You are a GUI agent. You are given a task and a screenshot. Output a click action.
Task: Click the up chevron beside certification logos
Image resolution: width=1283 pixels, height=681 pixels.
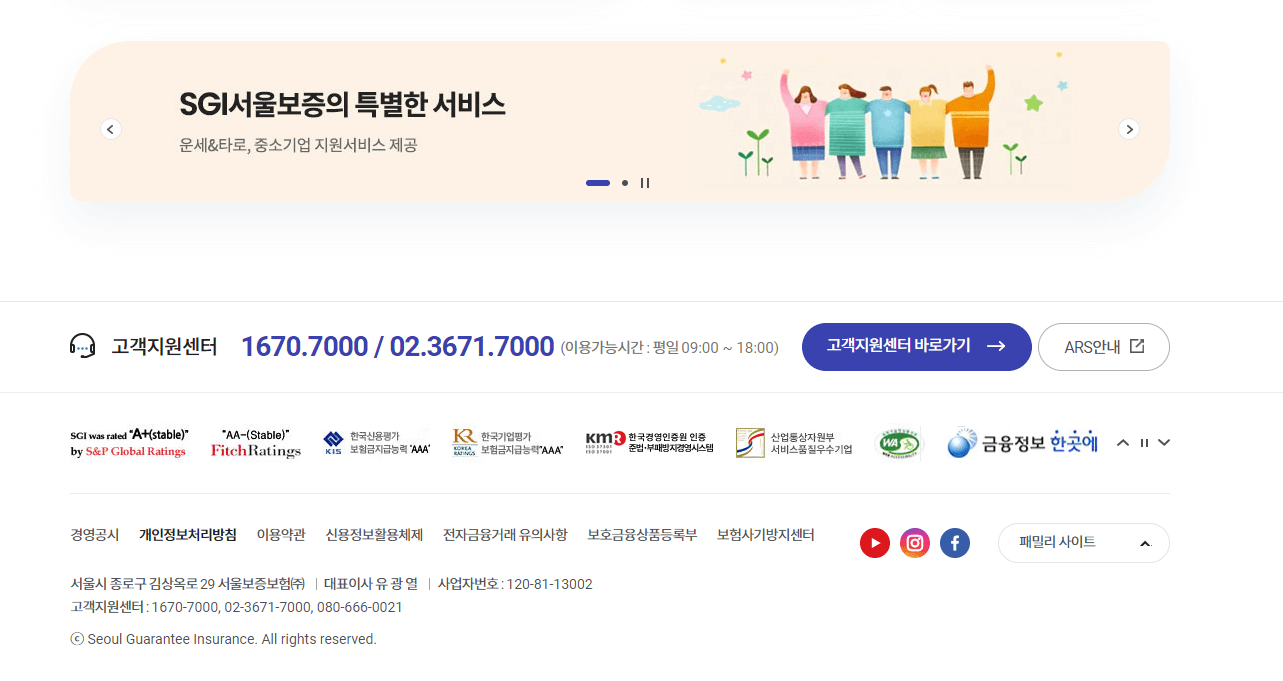(1122, 441)
